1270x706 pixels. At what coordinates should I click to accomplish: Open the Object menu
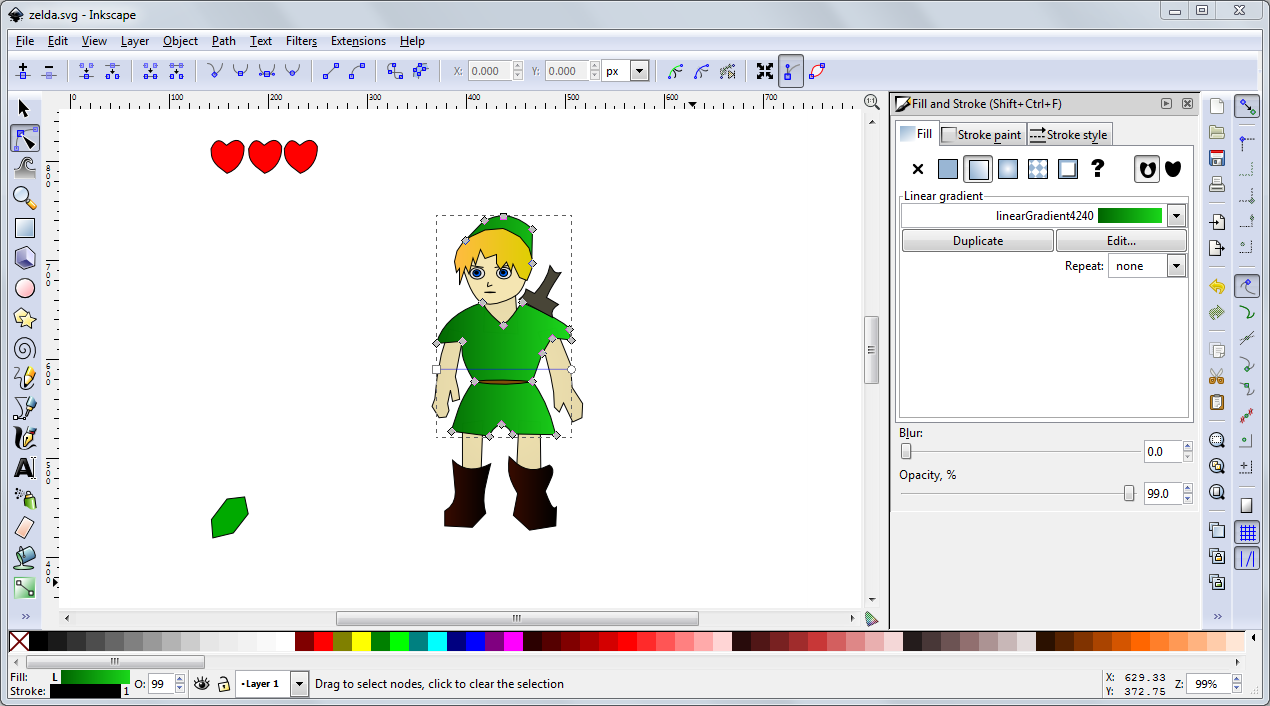pyautogui.click(x=180, y=41)
